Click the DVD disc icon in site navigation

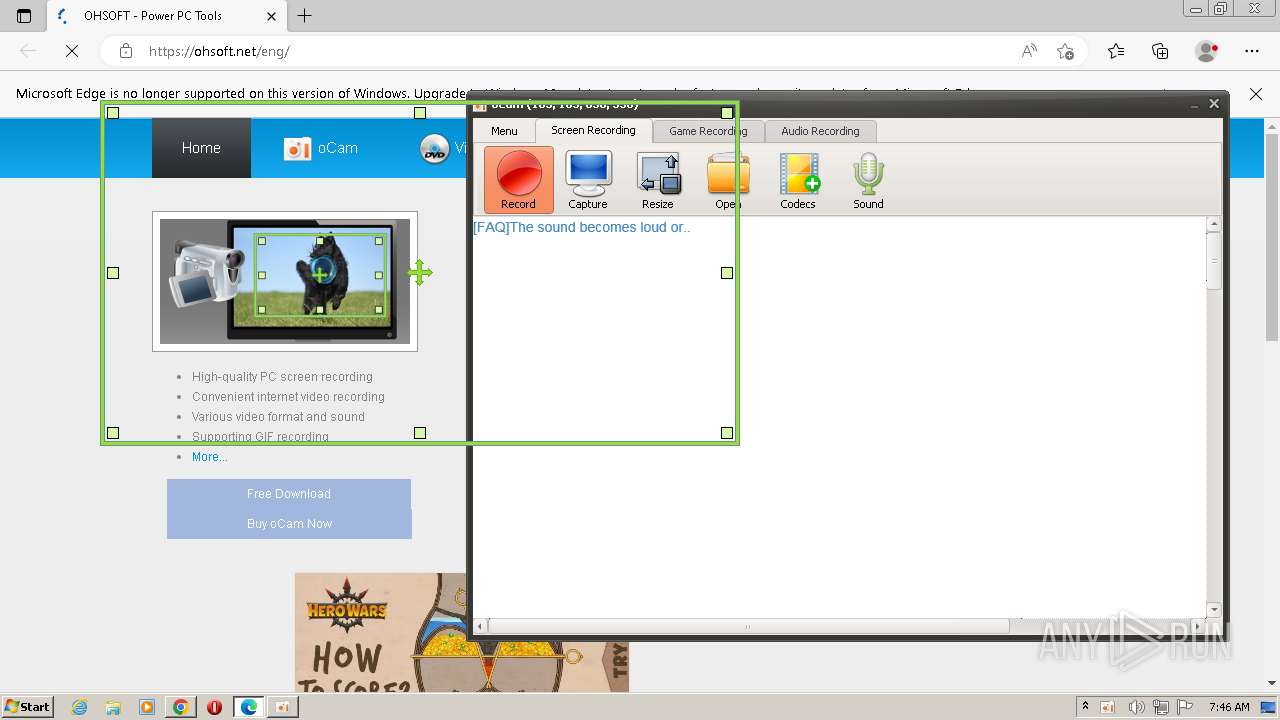tap(434, 149)
